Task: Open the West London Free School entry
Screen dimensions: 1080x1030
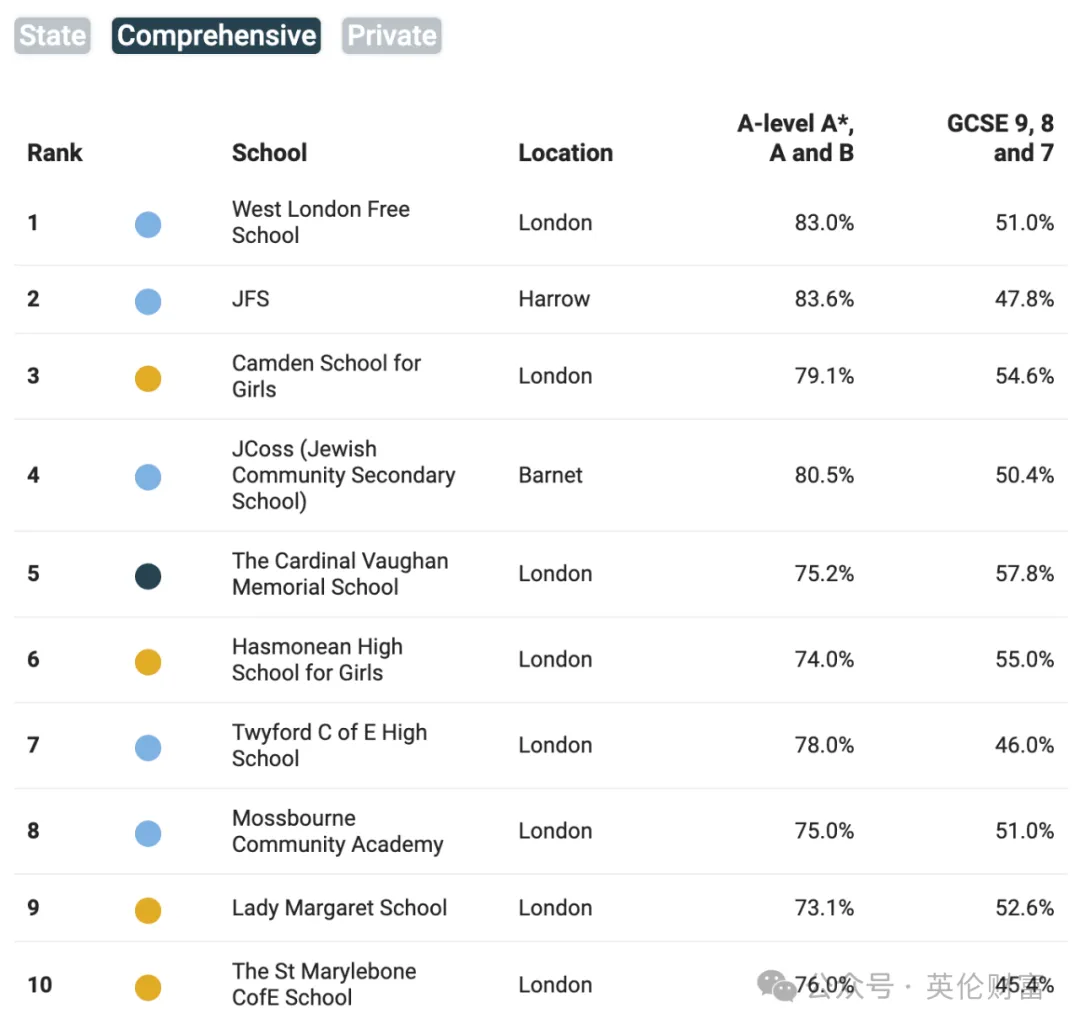Action: click(x=321, y=222)
